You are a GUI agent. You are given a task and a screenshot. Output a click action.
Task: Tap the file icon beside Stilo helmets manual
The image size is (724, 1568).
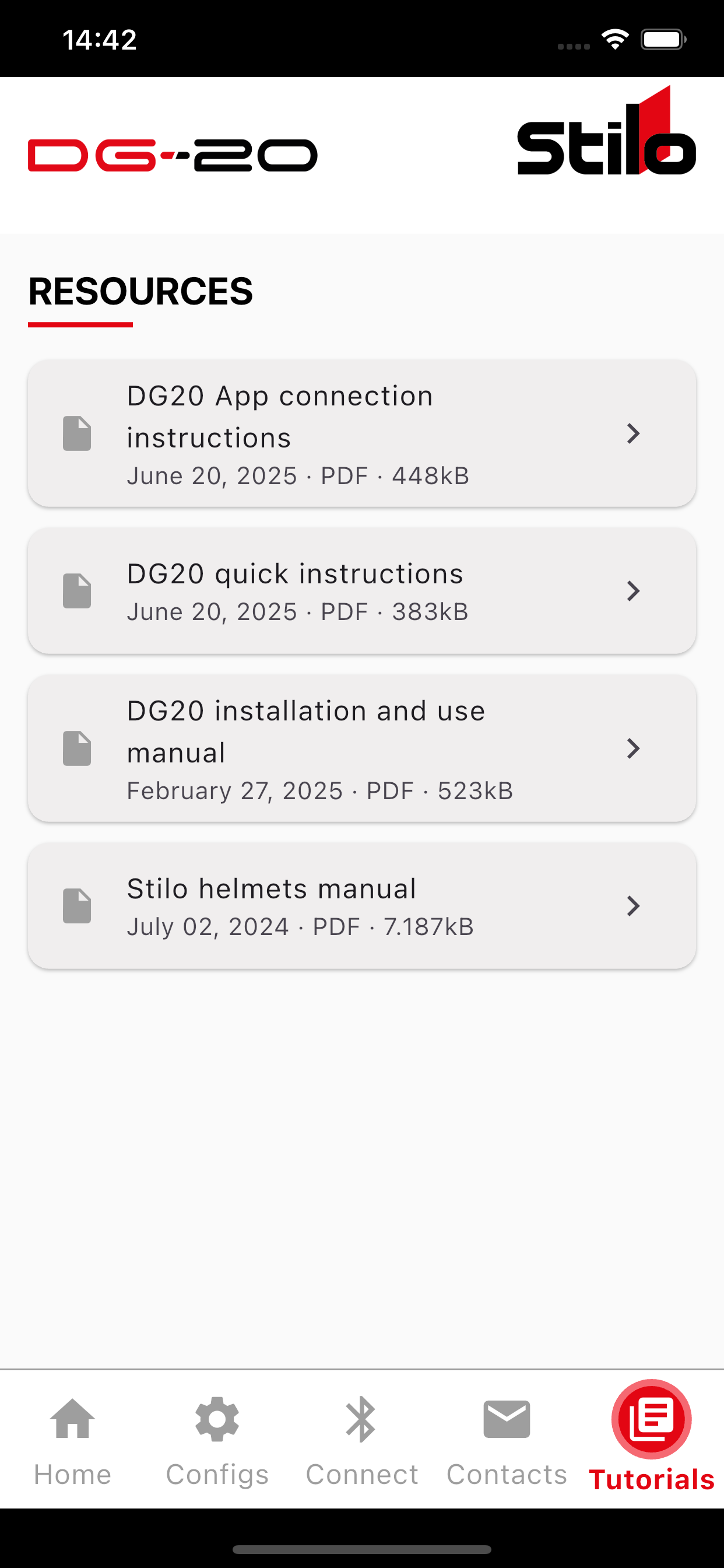tap(78, 906)
